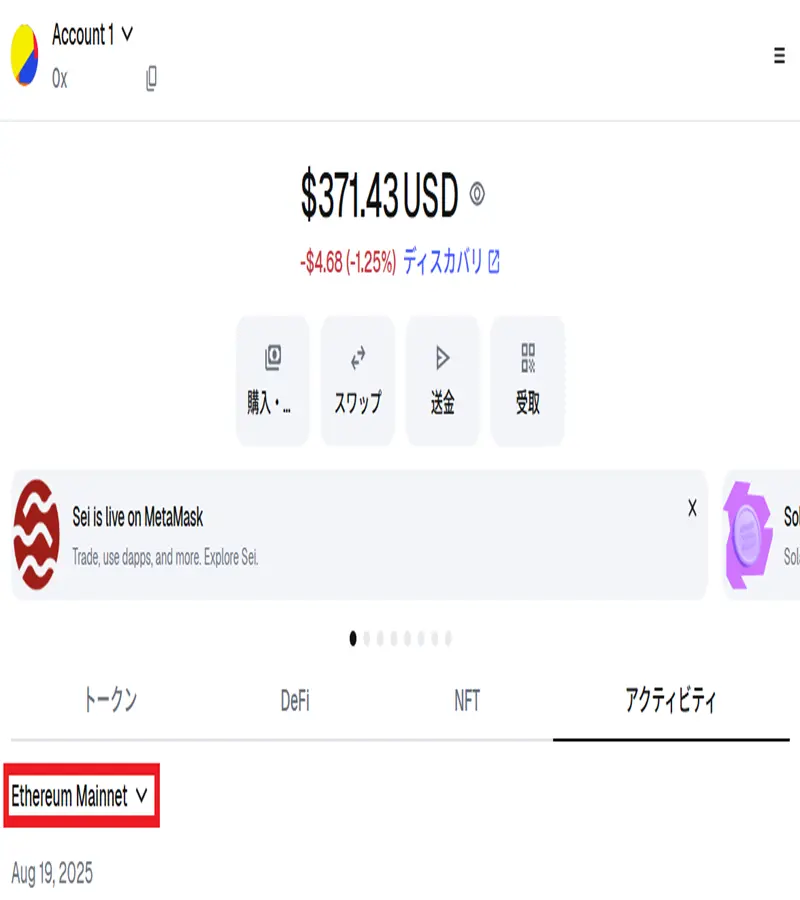Open the ディスカバリ external link
The width and height of the screenshot is (800, 900).
(x=451, y=262)
